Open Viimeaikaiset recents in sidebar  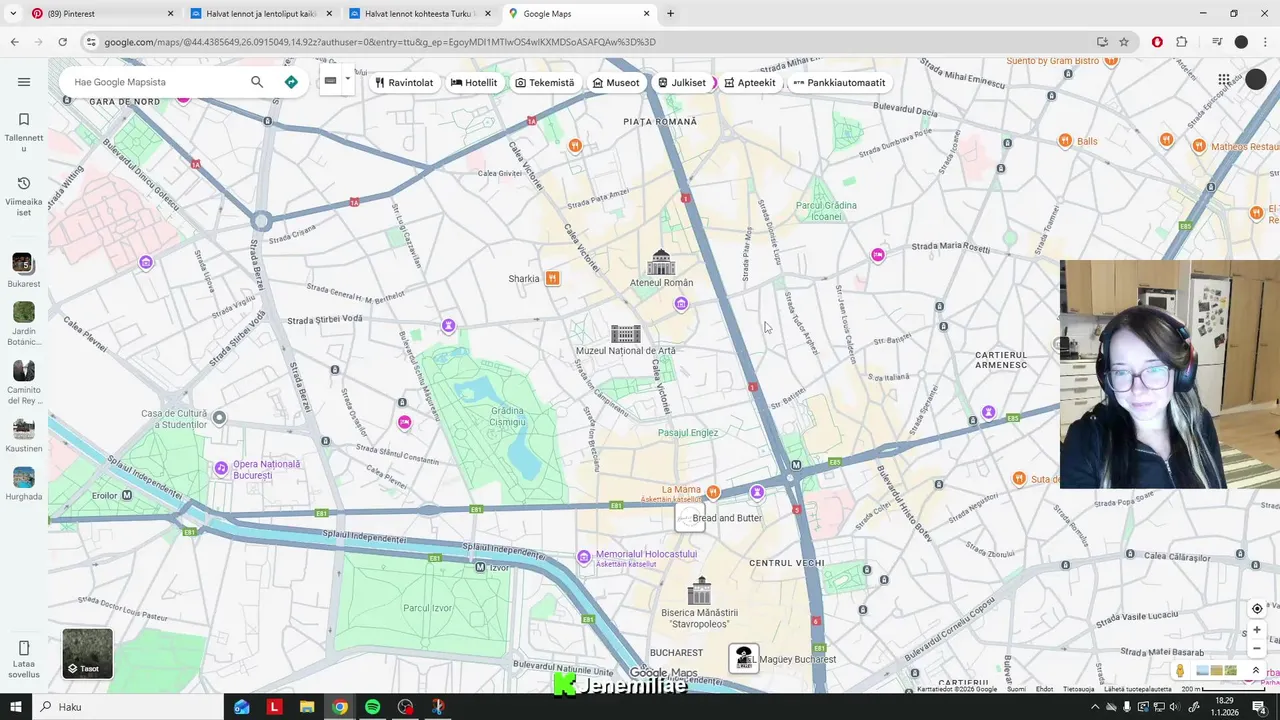point(24,196)
